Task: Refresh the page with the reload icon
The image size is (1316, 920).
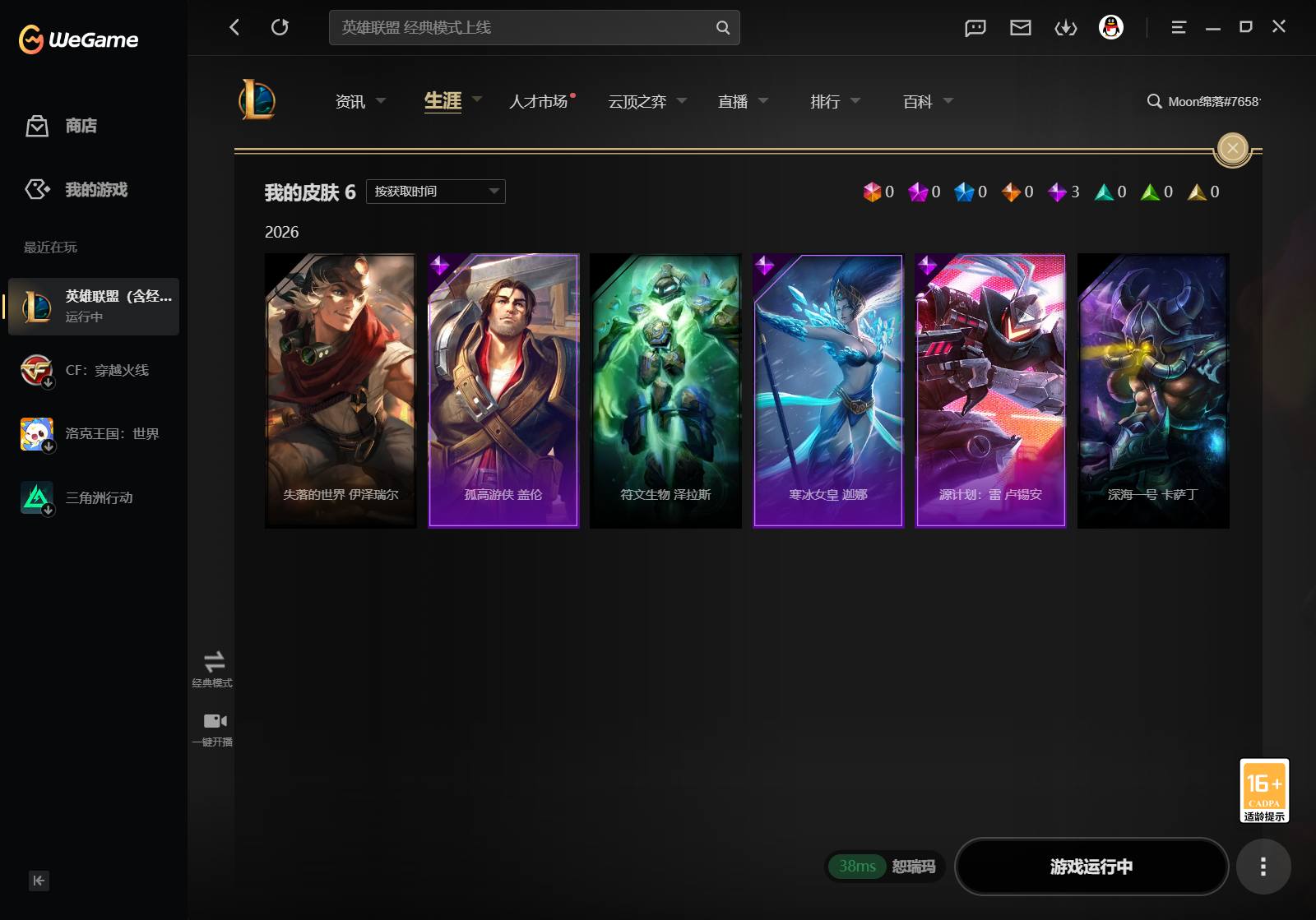Action: pos(280,27)
